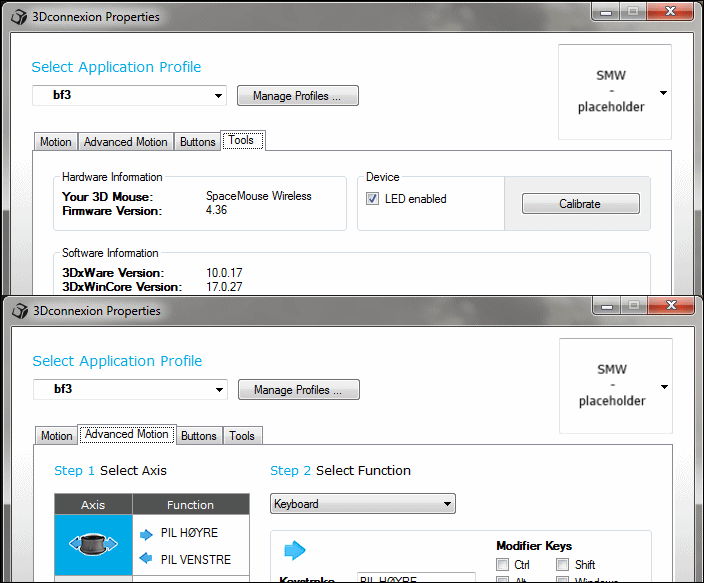The image size is (704, 583).
Task: Click the 3Dconnexion cube icon in bottom window title
Action: point(20,311)
